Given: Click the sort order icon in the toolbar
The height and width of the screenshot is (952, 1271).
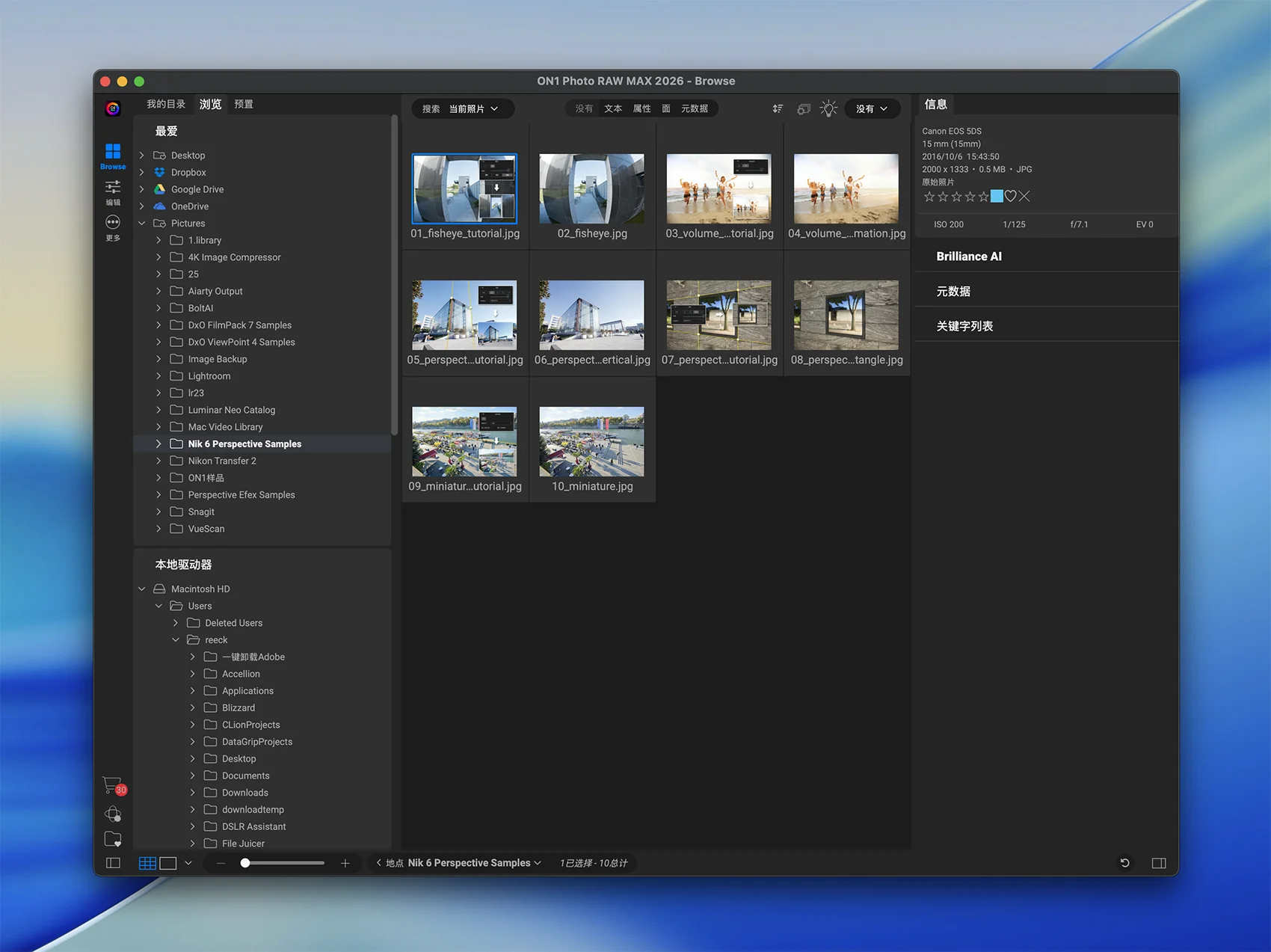Looking at the screenshot, I should coord(778,109).
